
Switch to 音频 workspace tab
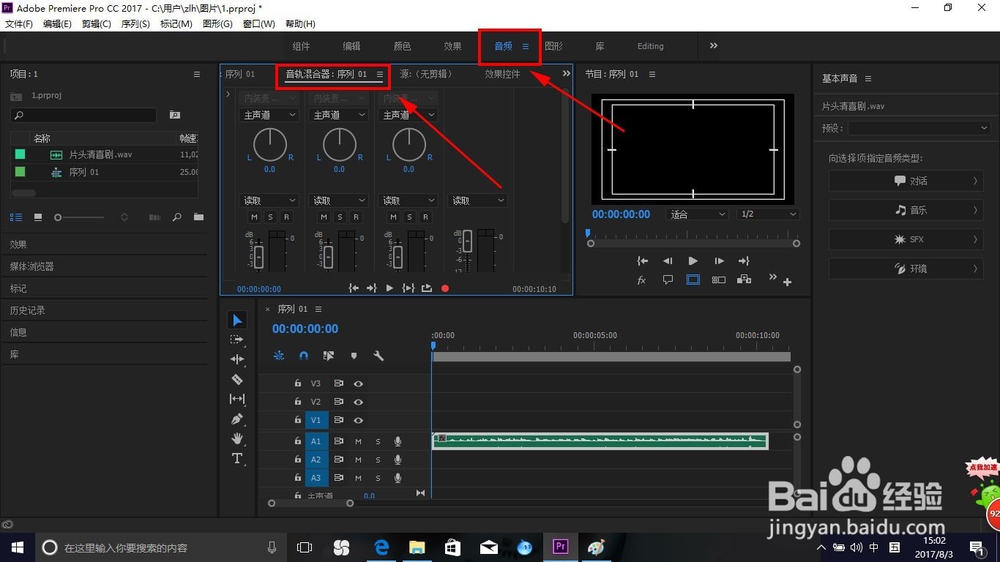point(503,46)
